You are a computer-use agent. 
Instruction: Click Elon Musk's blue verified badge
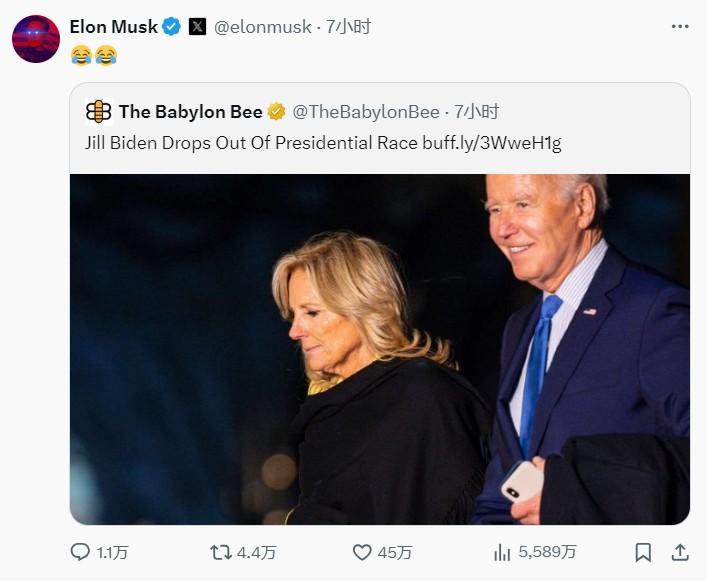172,27
